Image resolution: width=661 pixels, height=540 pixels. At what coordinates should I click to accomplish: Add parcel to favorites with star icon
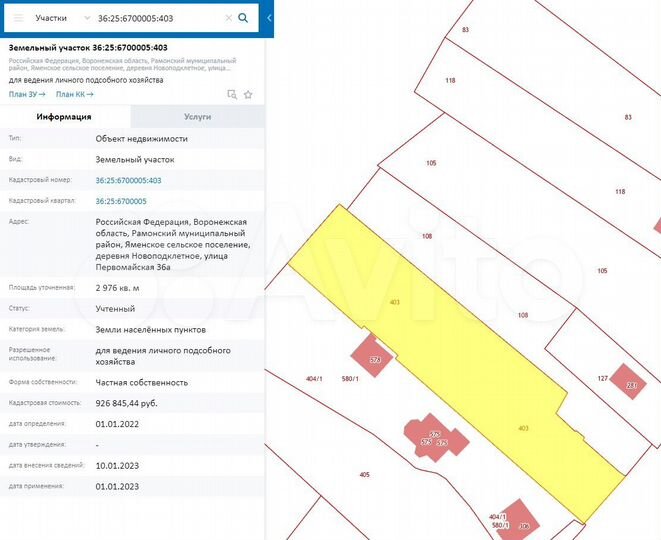(x=247, y=94)
